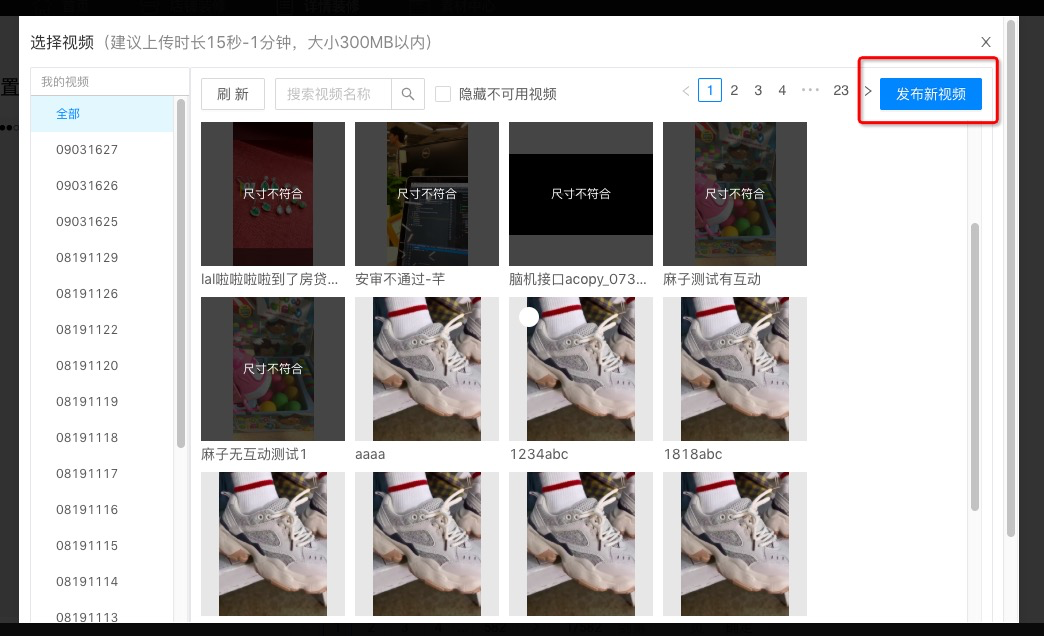This screenshot has width=1044, height=636.
Task: Select folder 09031626
Action: (x=102, y=186)
